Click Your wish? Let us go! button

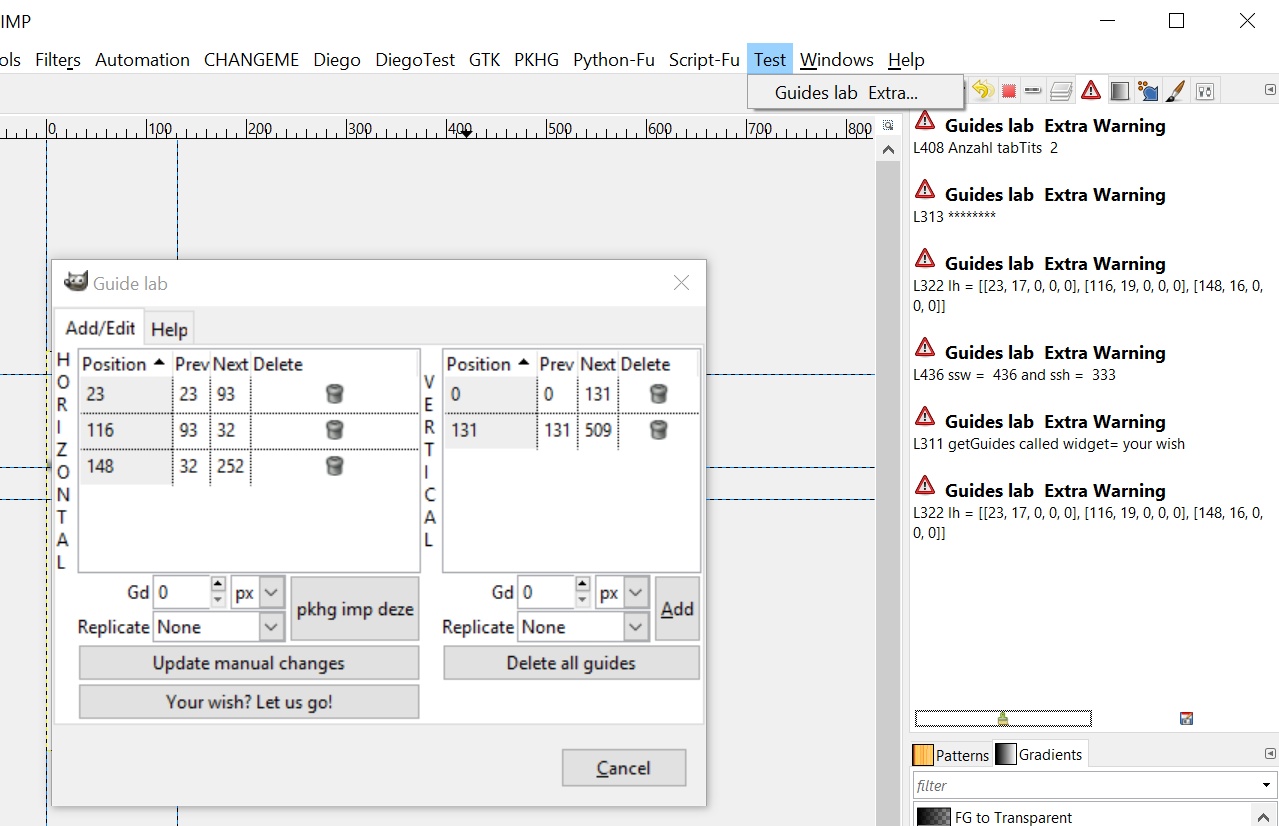pos(249,702)
